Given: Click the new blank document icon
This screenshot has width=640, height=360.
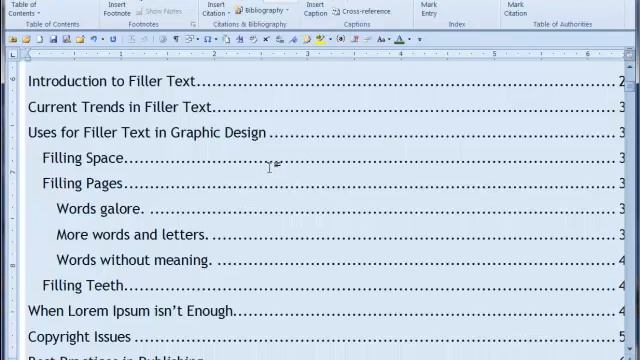Looking at the screenshot, I should click(40, 40).
